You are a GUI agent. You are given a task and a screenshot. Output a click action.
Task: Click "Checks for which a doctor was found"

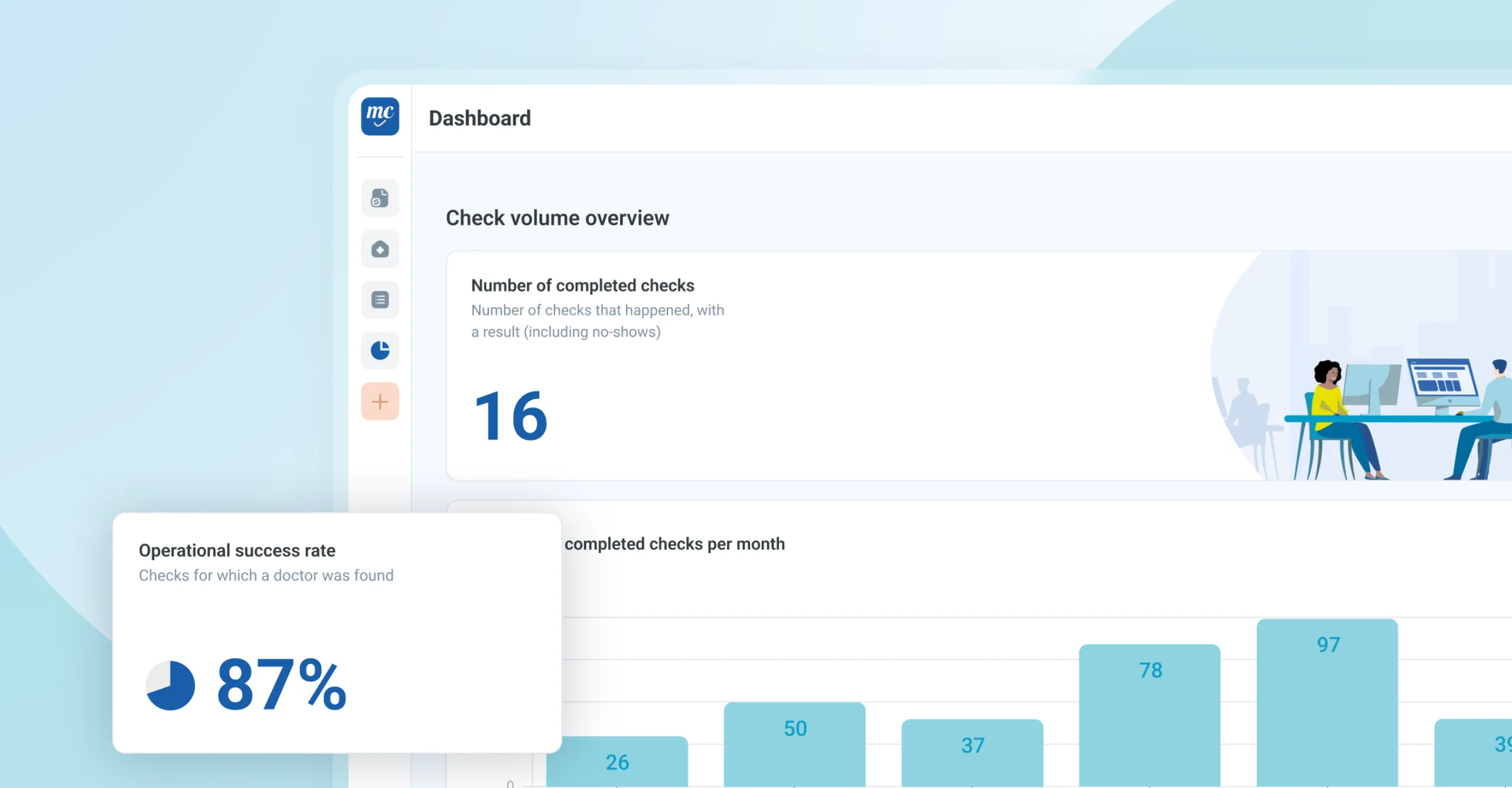pyautogui.click(x=266, y=575)
